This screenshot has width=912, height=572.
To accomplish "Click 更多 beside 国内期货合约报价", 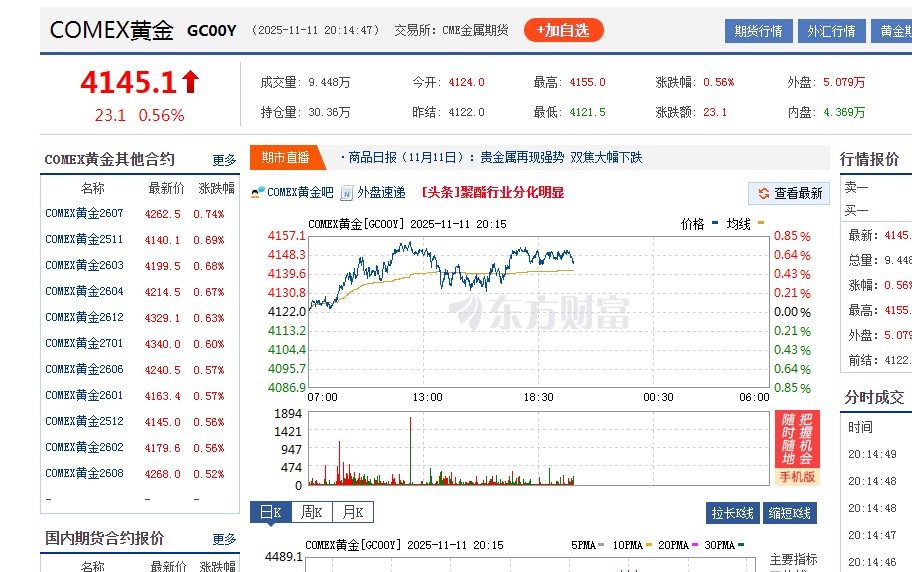I will click(x=224, y=539).
